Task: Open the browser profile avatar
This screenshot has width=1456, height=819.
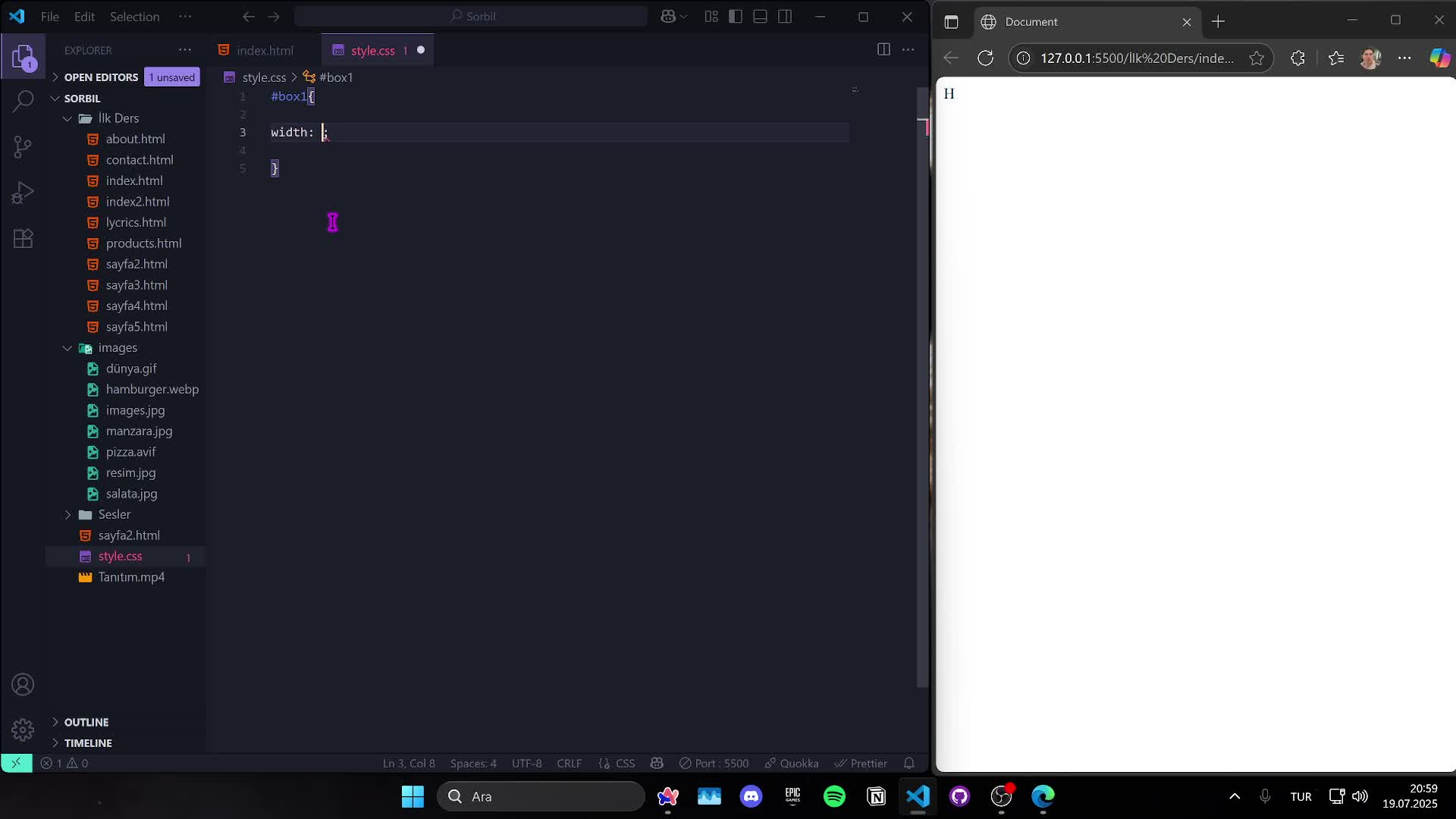Action: click(x=1370, y=58)
